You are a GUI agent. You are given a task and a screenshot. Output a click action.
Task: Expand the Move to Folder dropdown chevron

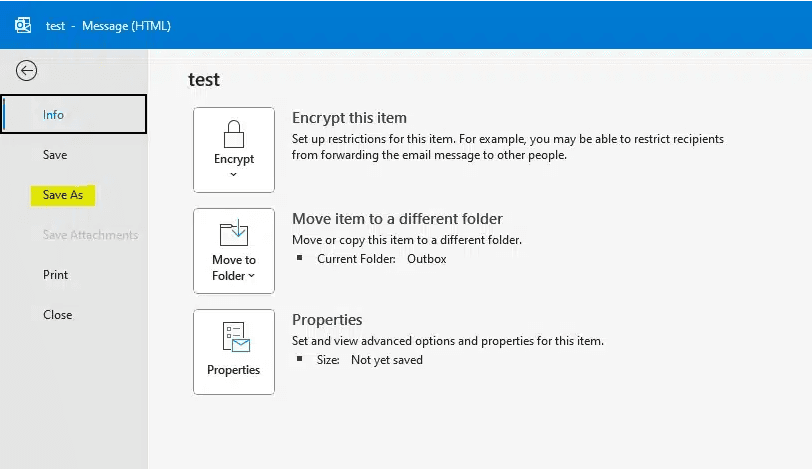(251, 276)
